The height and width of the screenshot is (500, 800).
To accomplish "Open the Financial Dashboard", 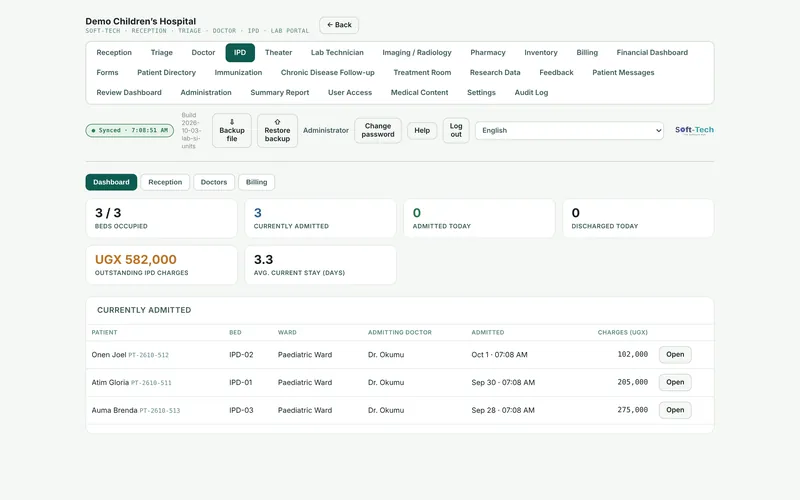I will pos(652,53).
